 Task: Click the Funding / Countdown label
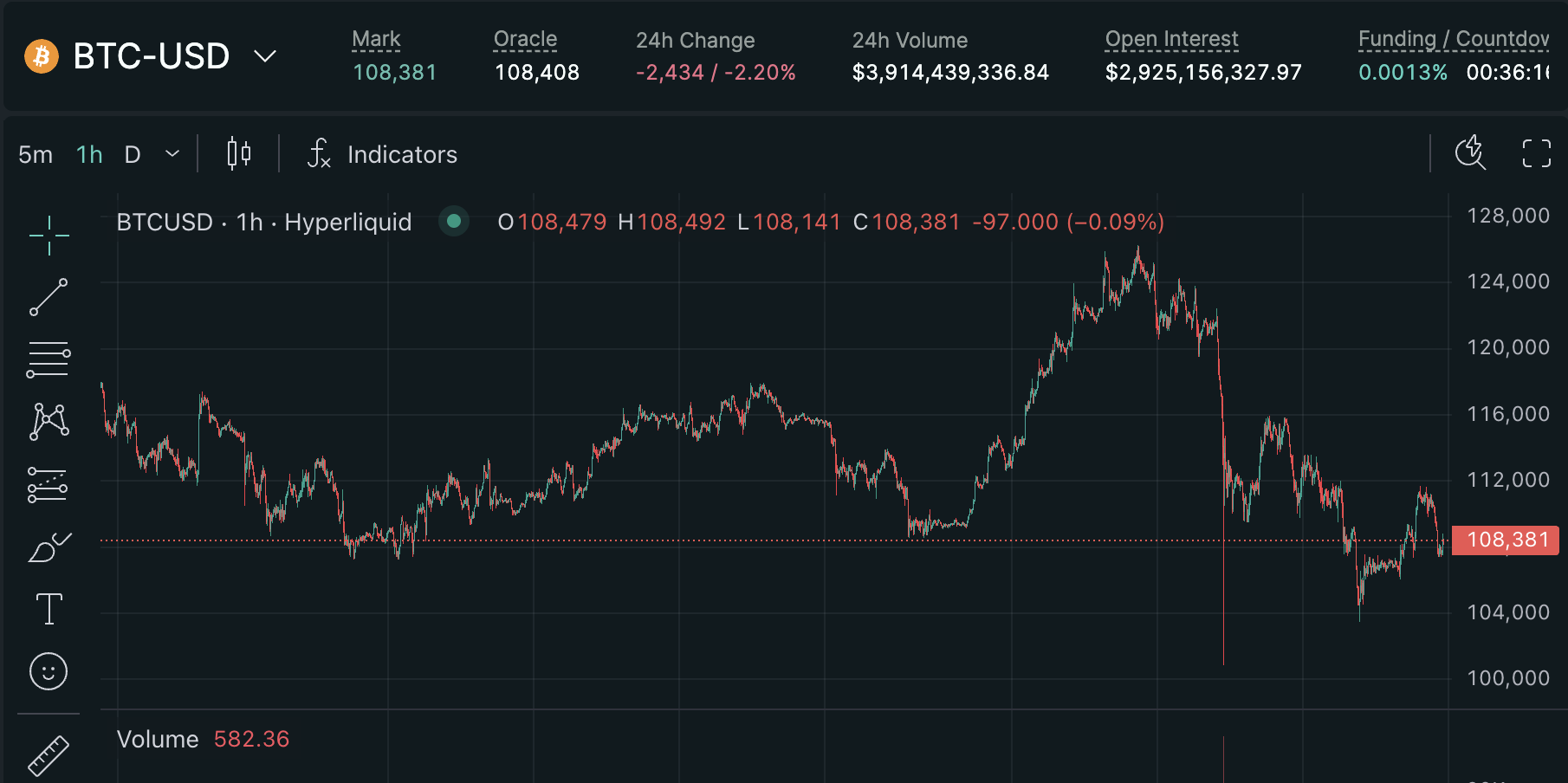tap(1453, 39)
